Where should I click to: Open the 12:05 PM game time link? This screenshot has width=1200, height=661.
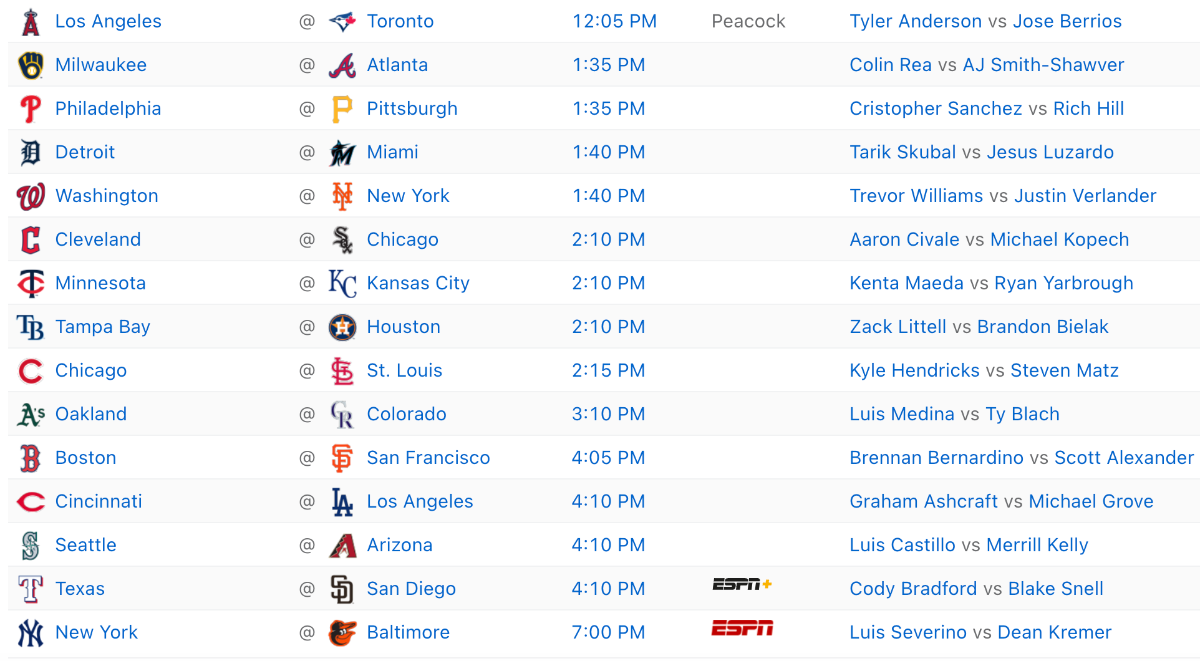point(614,21)
